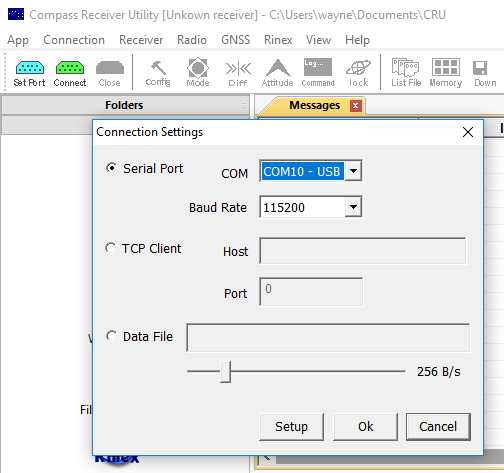The width and height of the screenshot is (504, 473).
Task: Open the Receiver menu
Action: click(x=141, y=40)
